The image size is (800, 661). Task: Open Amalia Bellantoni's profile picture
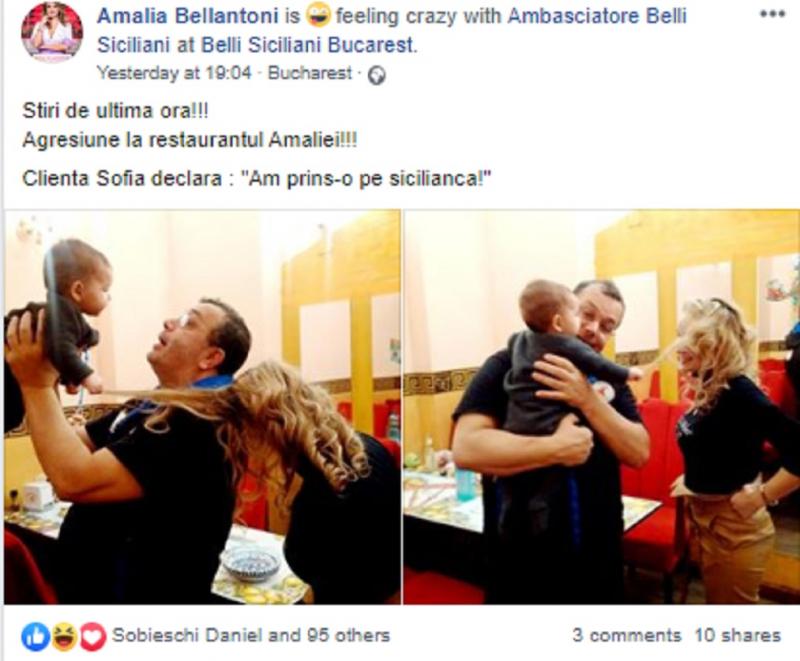52,33
